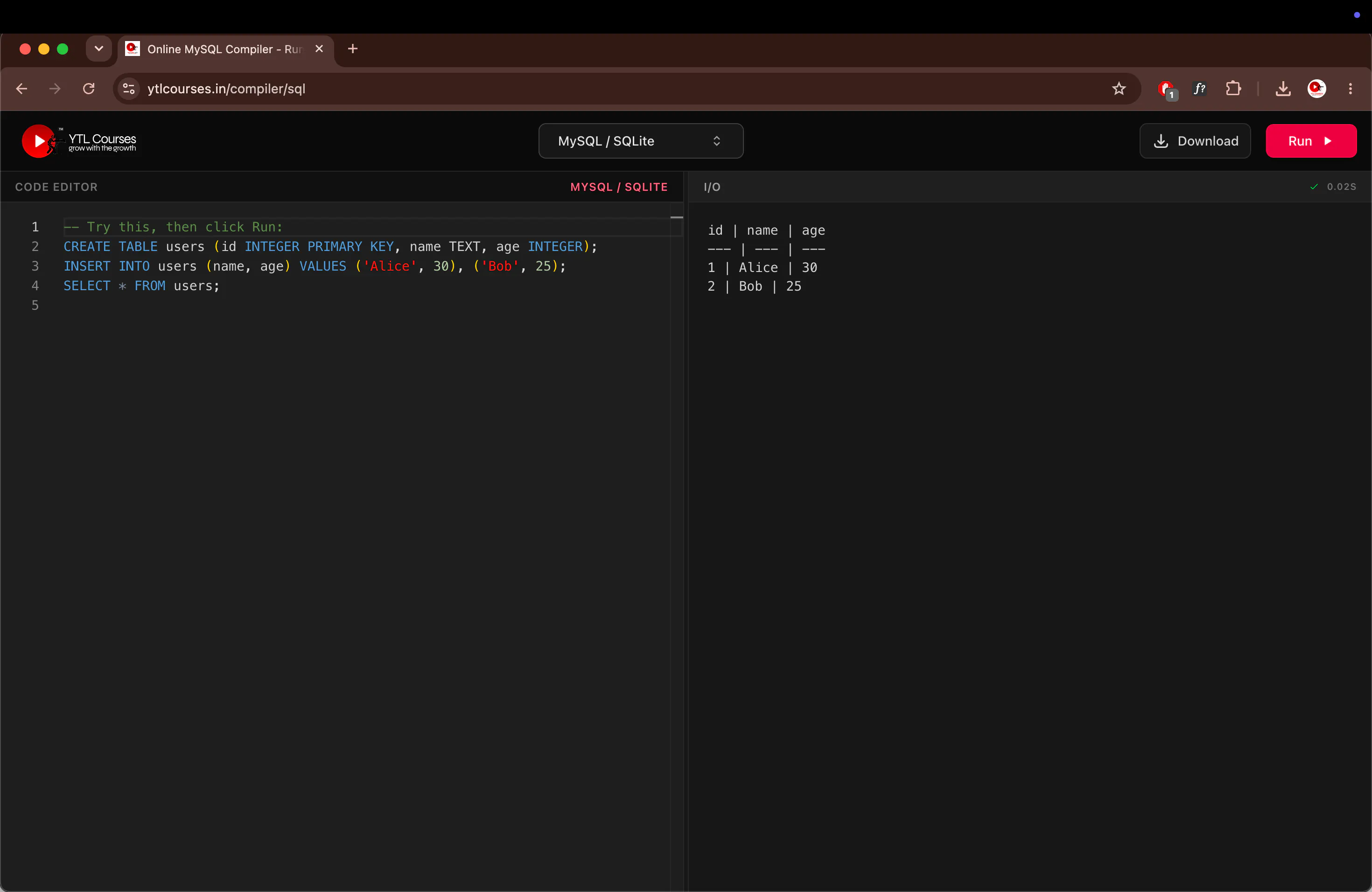The image size is (1372, 892).
Task: Open the Extensions puzzle icon
Action: (1233, 89)
